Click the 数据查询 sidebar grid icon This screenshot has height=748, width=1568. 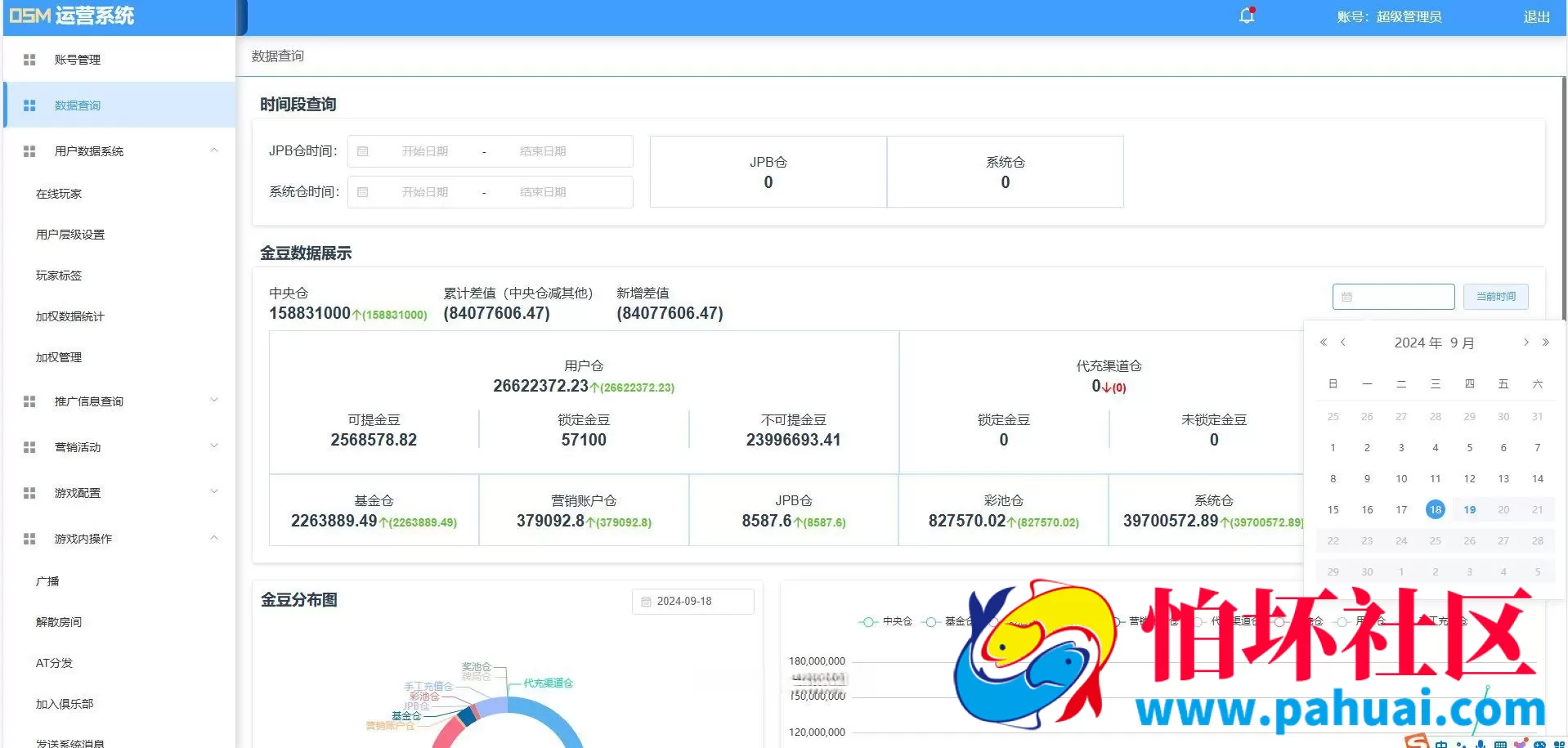pos(29,105)
